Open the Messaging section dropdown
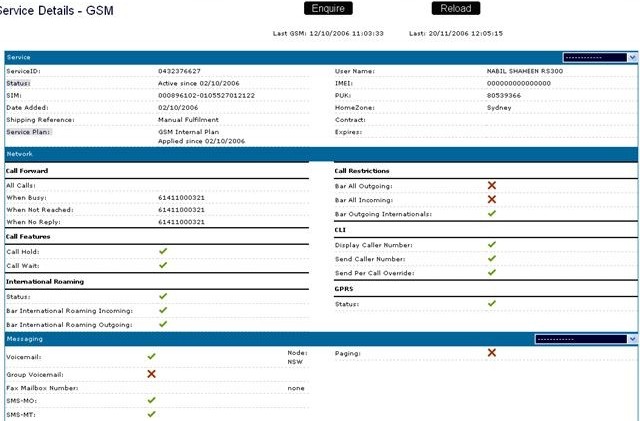The image size is (640, 421). pyautogui.click(x=599, y=339)
